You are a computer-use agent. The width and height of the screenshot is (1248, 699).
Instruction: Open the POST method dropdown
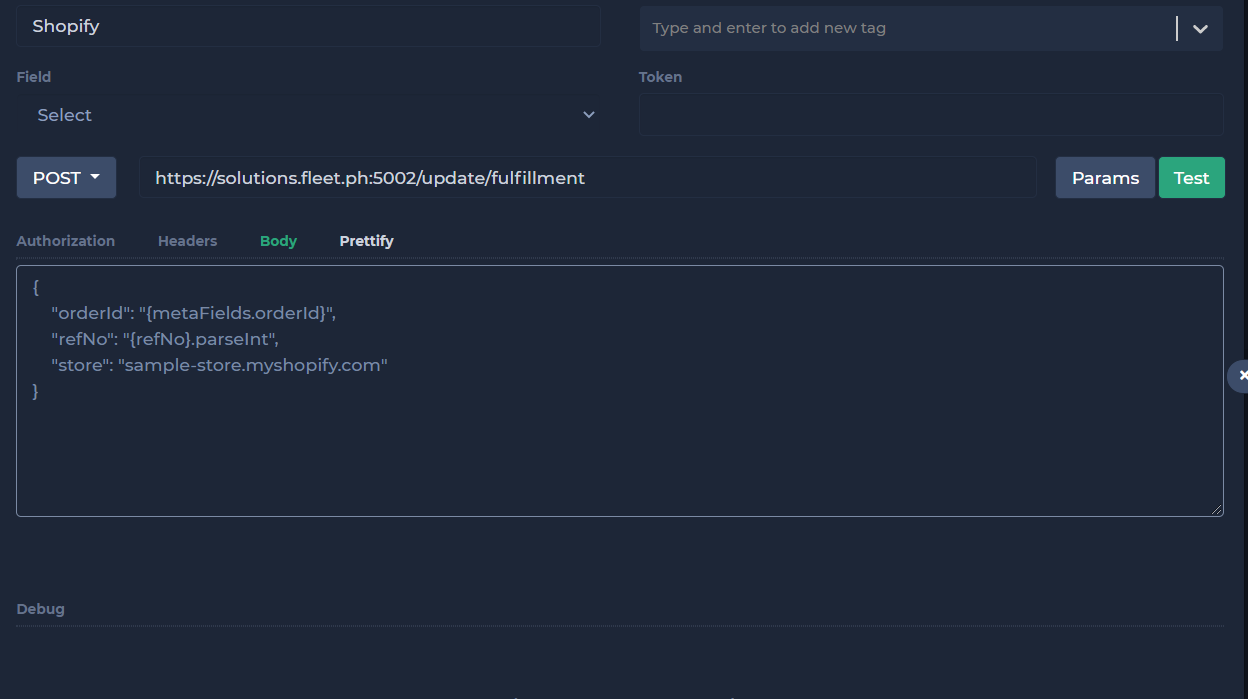tap(66, 178)
